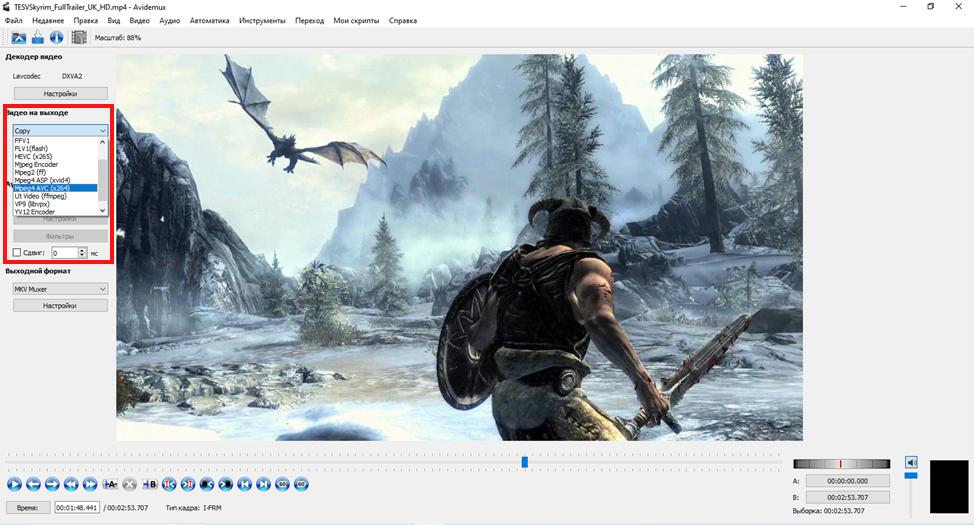Seek forward 60 seconds icon

301,484
